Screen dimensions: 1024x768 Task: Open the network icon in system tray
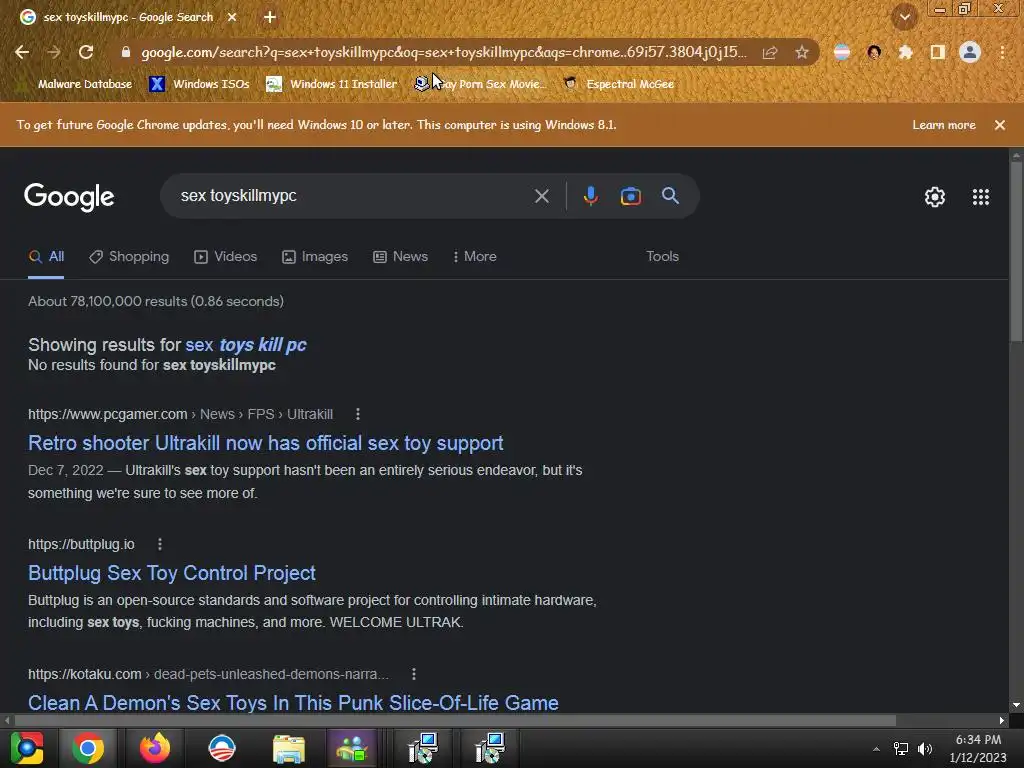pyautogui.click(x=901, y=748)
